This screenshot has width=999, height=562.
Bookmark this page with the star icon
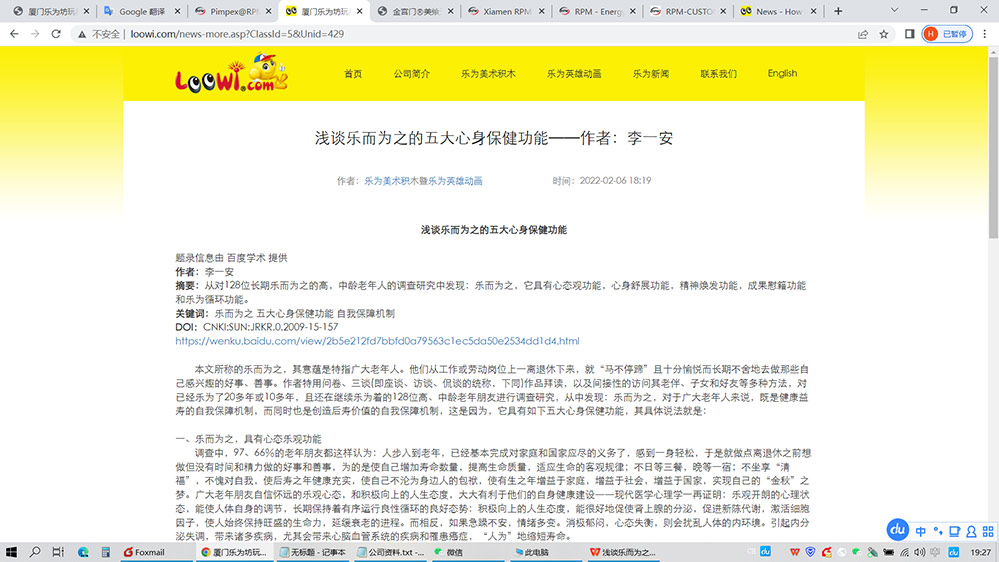tap(884, 34)
